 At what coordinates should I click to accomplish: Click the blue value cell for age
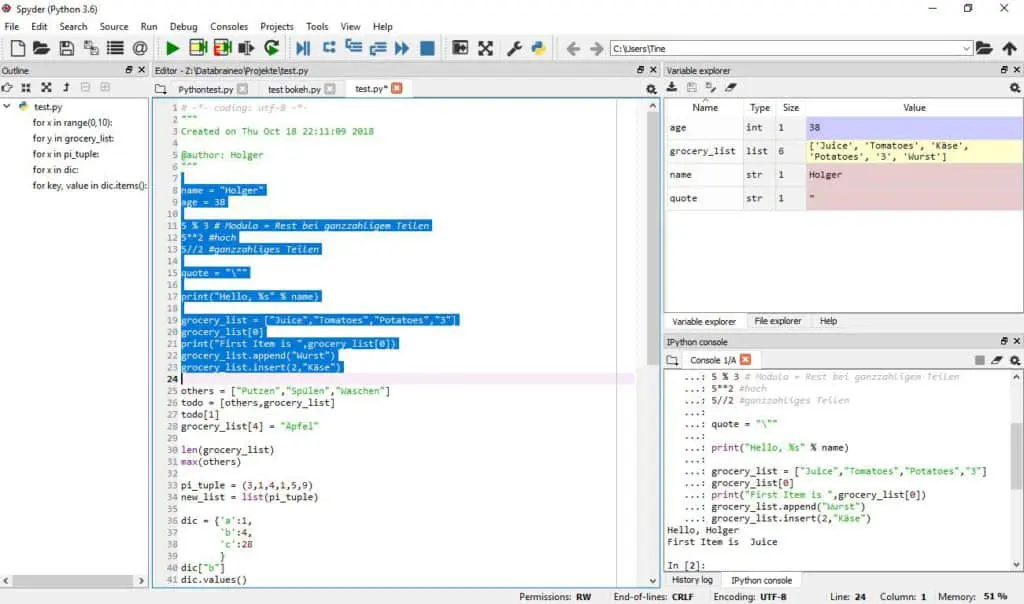point(914,127)
